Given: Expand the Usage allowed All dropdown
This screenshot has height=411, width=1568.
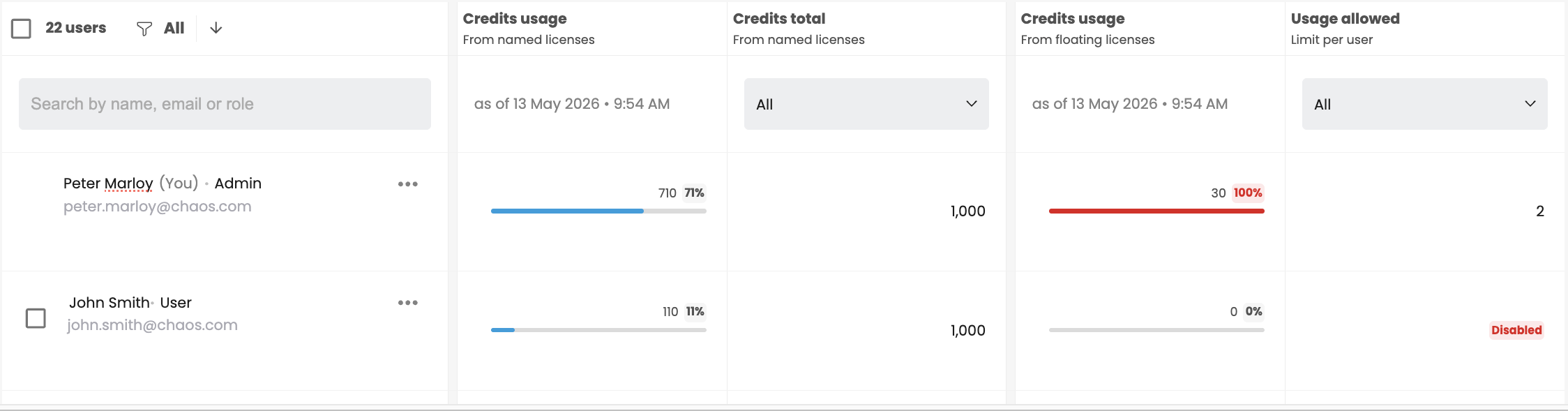Looking at the screenshot, I should tap(1424, 104).
